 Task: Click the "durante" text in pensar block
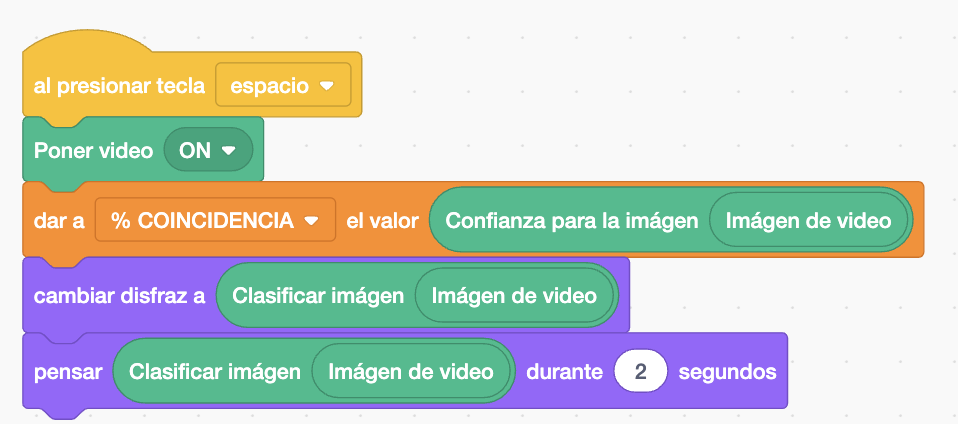click(x=565, y=372)
